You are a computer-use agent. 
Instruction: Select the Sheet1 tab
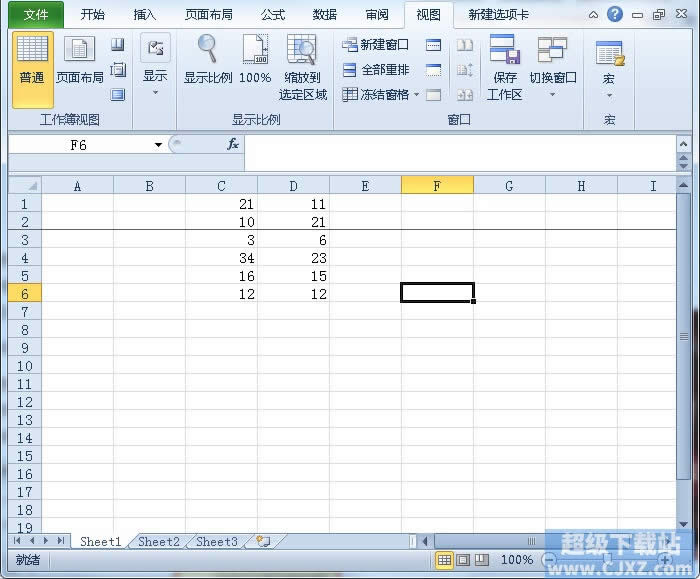(101, 542)
